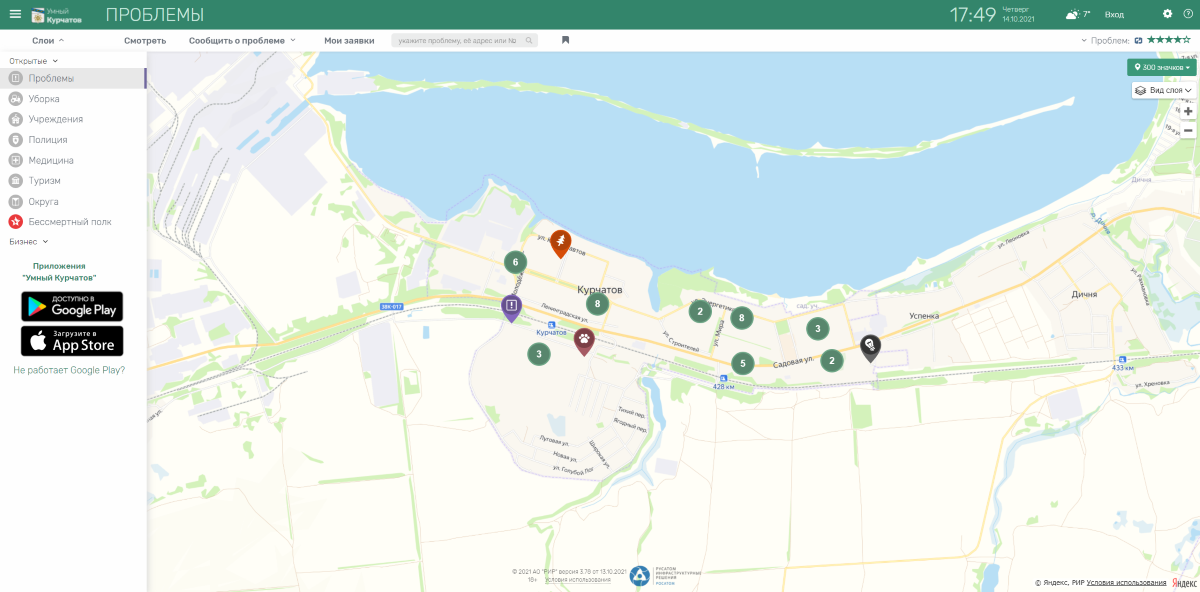The width and height of the screenshot is (1200, 592).
Task: Click the help question mark icon
Action: [x=1188, y=14]
